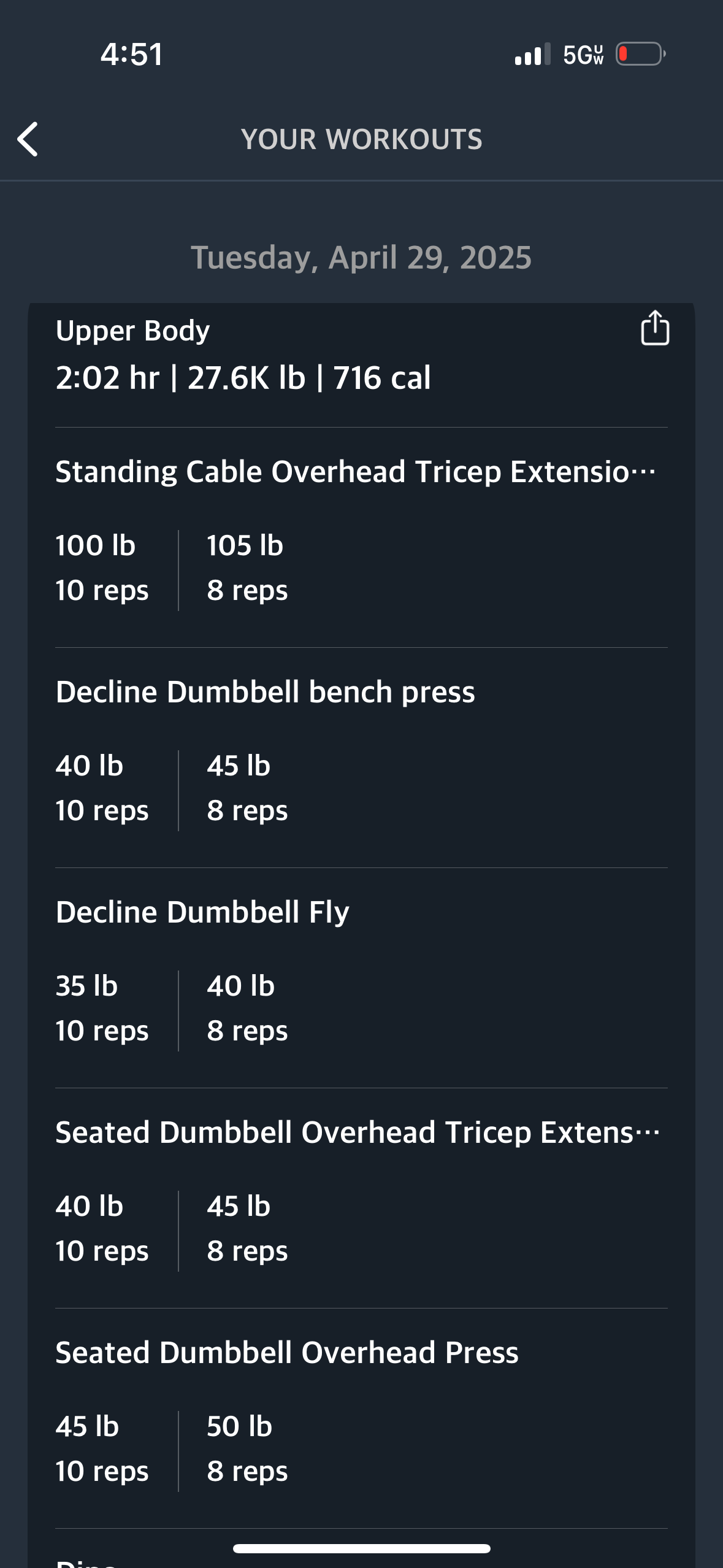723x1568 pixels.
Task: Tap the 35 lb Decline Fly set
Action: [102, 1008]
